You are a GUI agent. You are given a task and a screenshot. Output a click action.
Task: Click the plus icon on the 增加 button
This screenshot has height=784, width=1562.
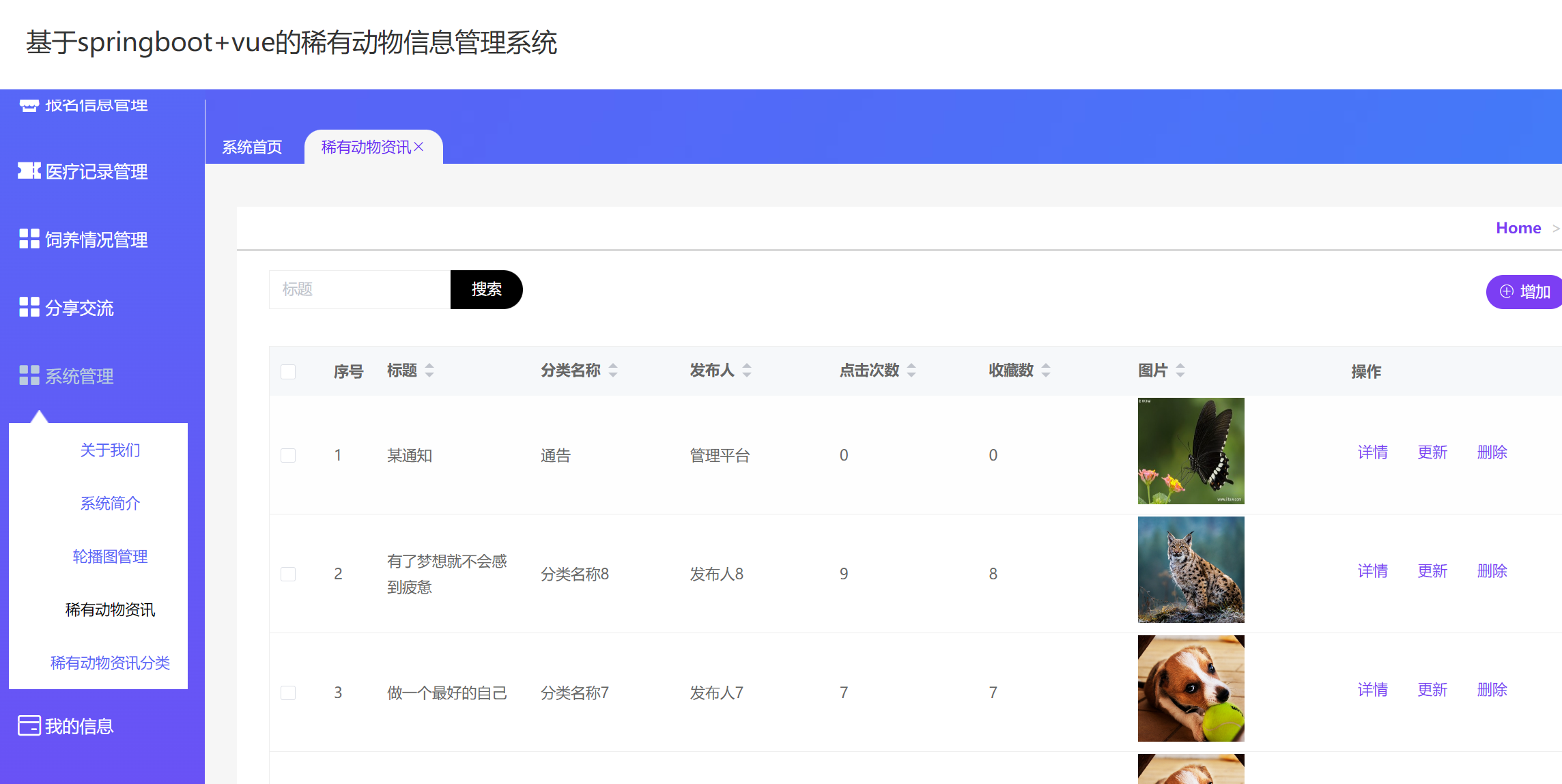coord(1507,291)
